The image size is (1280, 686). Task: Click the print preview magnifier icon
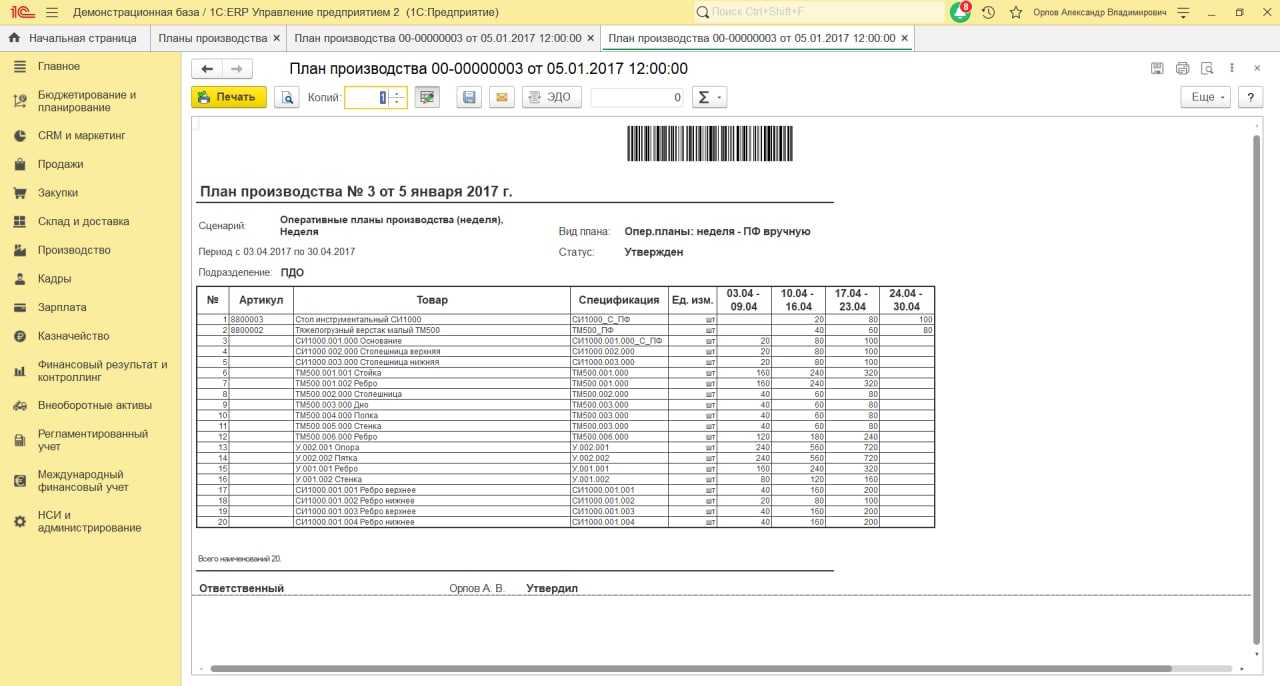286,97
